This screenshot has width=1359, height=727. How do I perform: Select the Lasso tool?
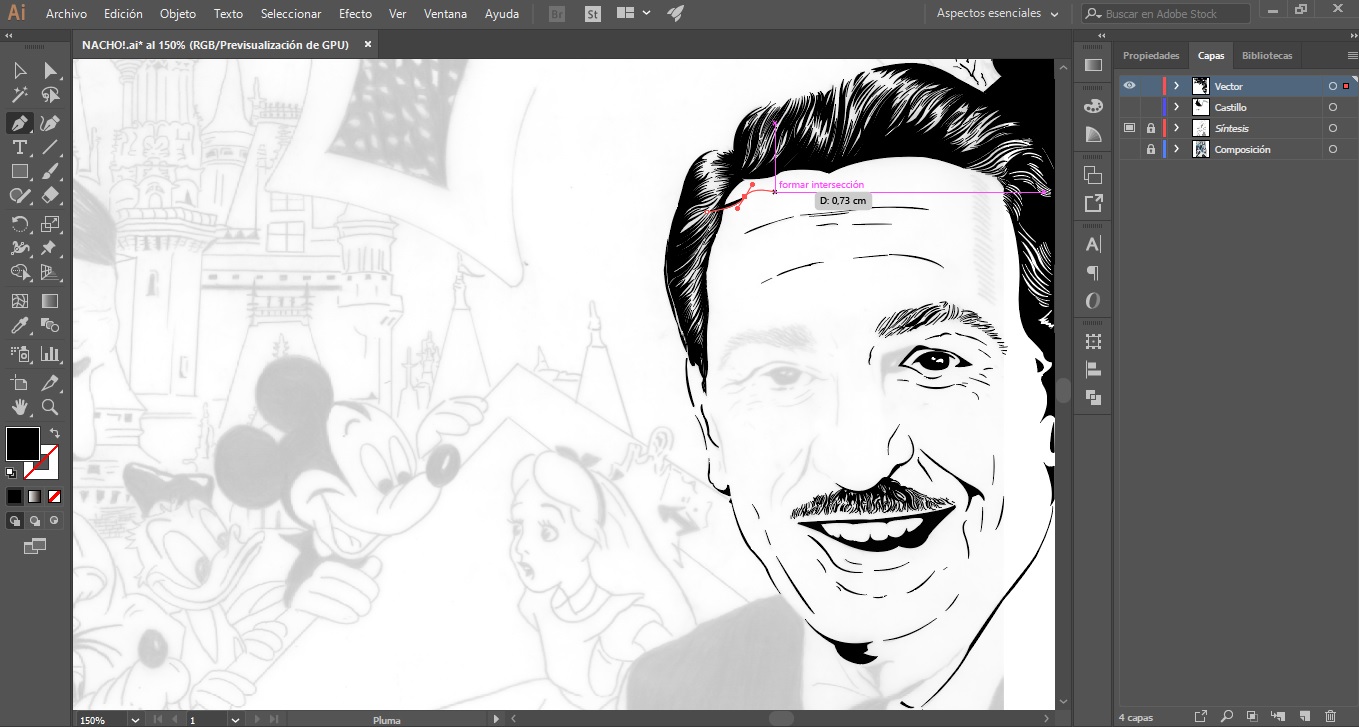[50, 96]
